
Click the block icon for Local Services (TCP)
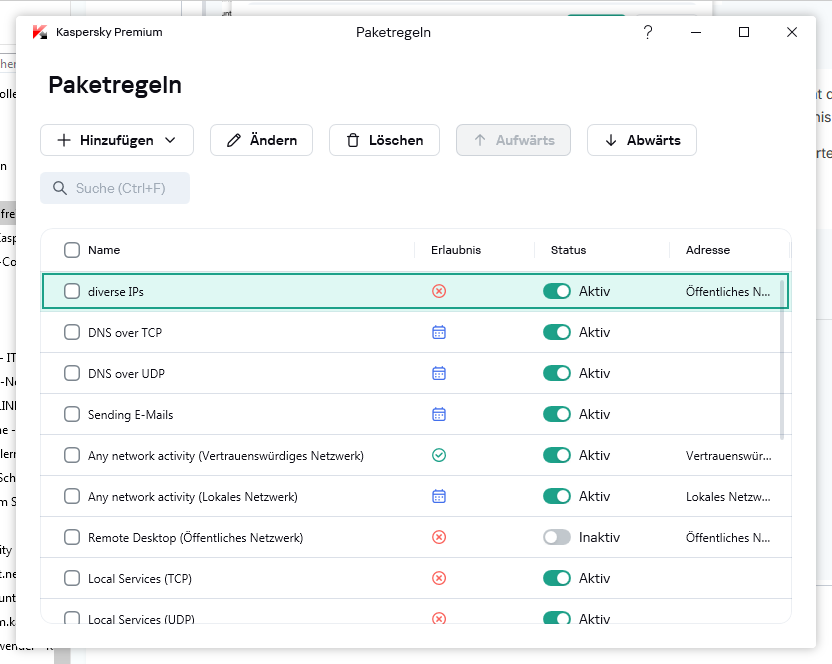pyautogui.click(x=438, y=578)
